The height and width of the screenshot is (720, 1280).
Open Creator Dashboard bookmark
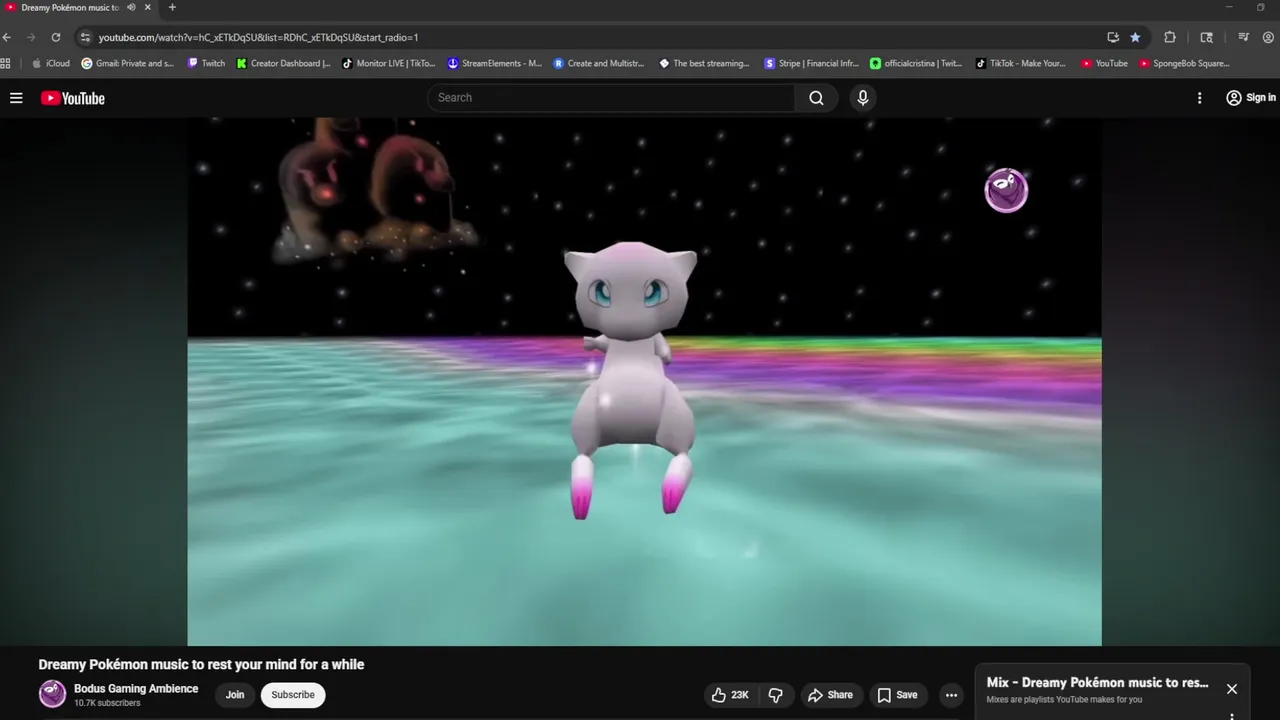tap(283, 63)
